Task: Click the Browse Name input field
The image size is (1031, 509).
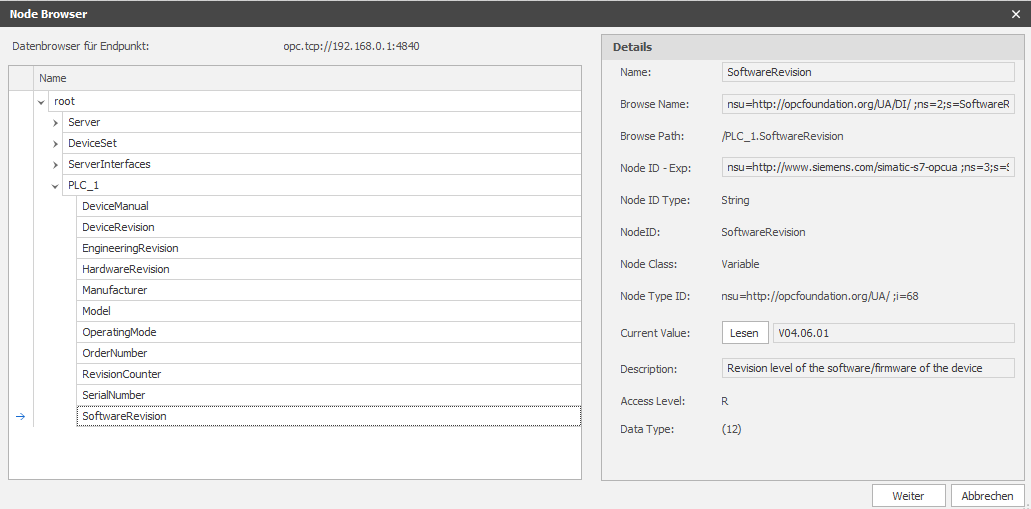Action: pos(868,104)
